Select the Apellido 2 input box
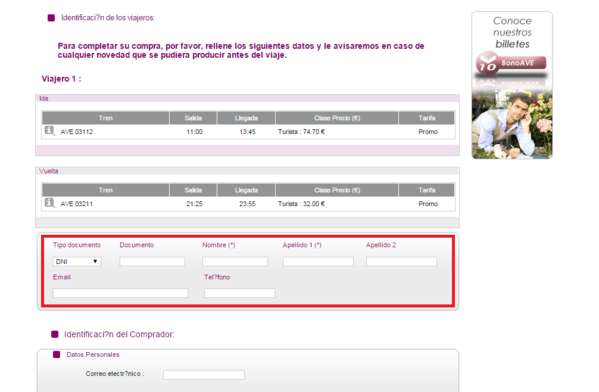Image resolution: width=599 pixels, height=392 pixels. [401, 261]
